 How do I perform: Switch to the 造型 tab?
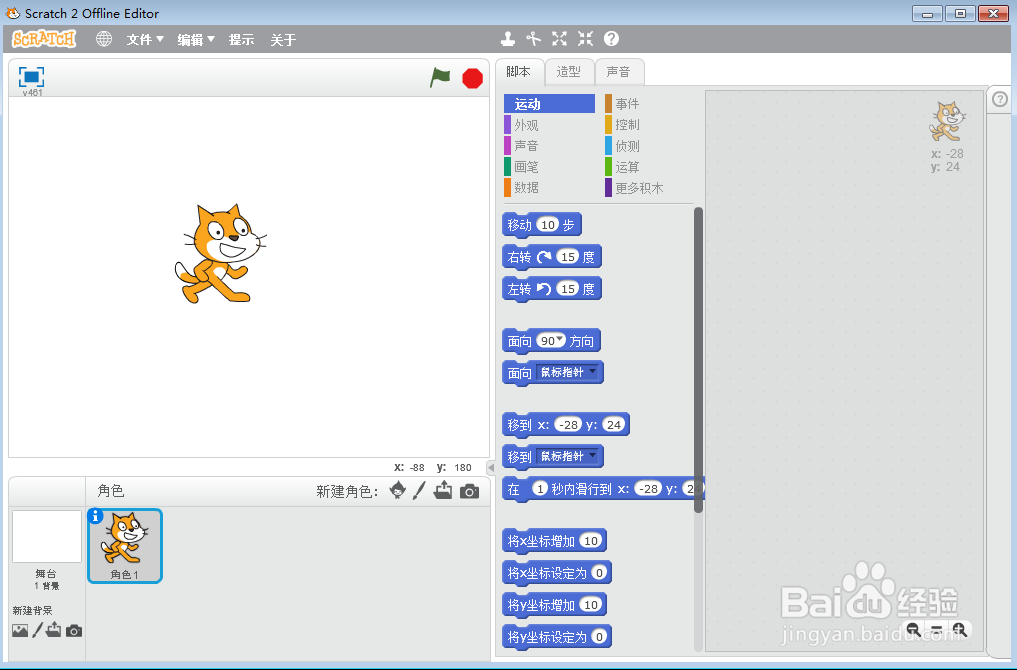568,71
